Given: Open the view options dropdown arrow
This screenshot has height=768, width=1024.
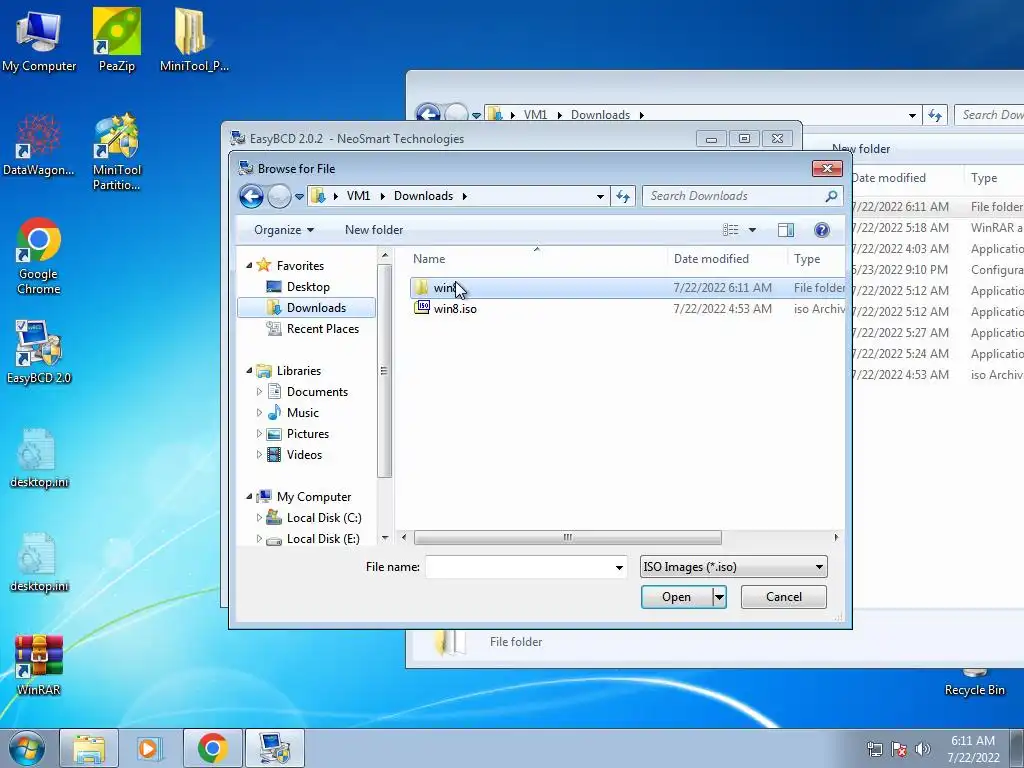Looking at the screenshot, I should (x=752, y=230).
